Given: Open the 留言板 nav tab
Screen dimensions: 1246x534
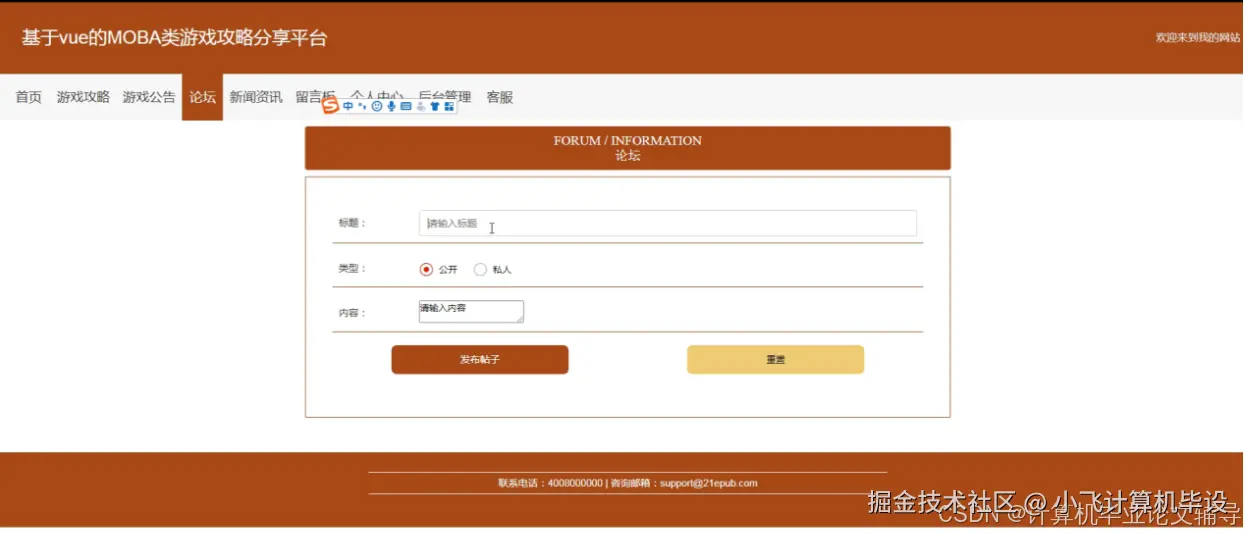Looking at the screenshot, I should (315, 97).
